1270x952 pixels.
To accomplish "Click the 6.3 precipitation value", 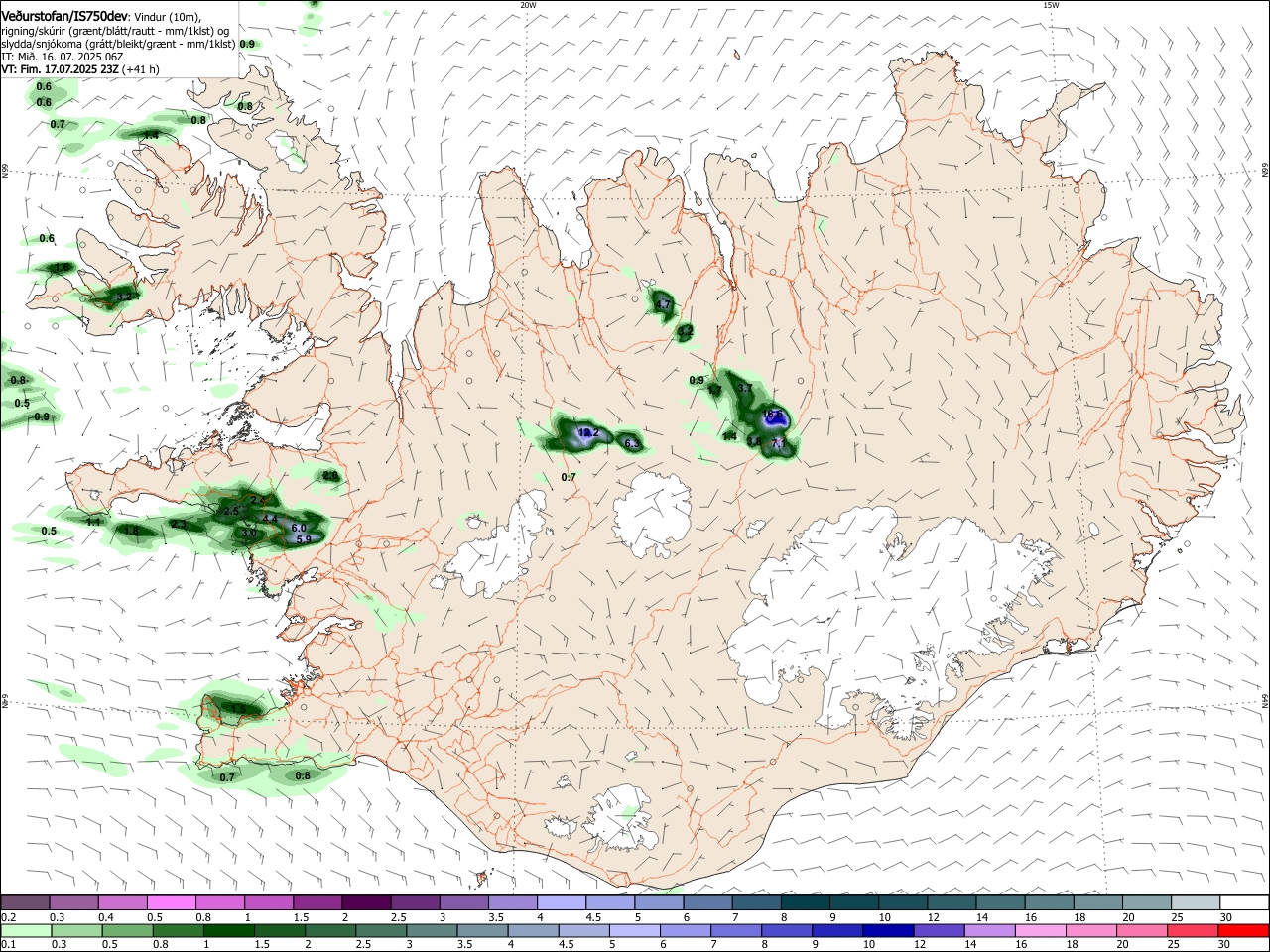I will (632, 443).
